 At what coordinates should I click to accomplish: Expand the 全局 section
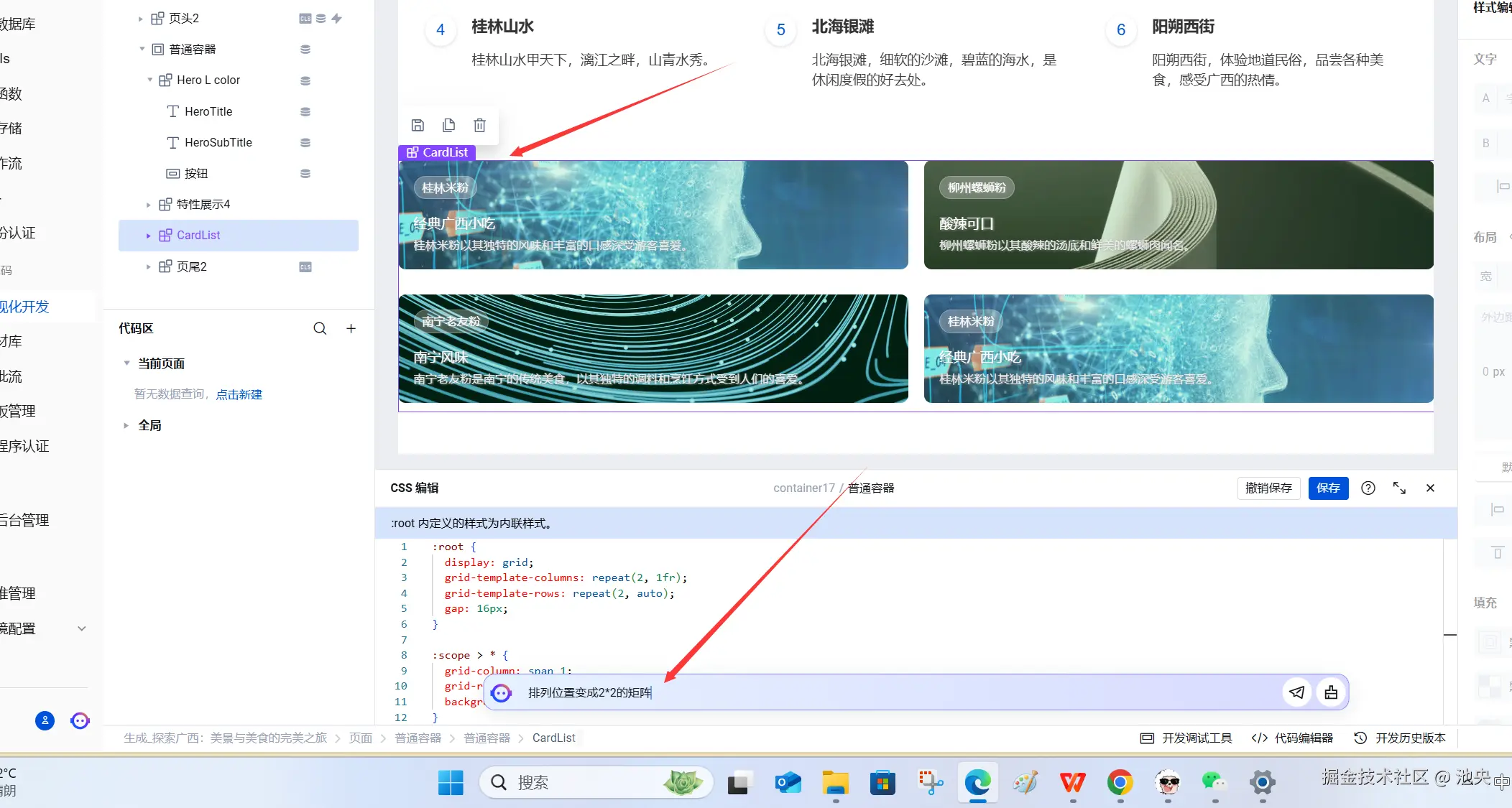126,425
